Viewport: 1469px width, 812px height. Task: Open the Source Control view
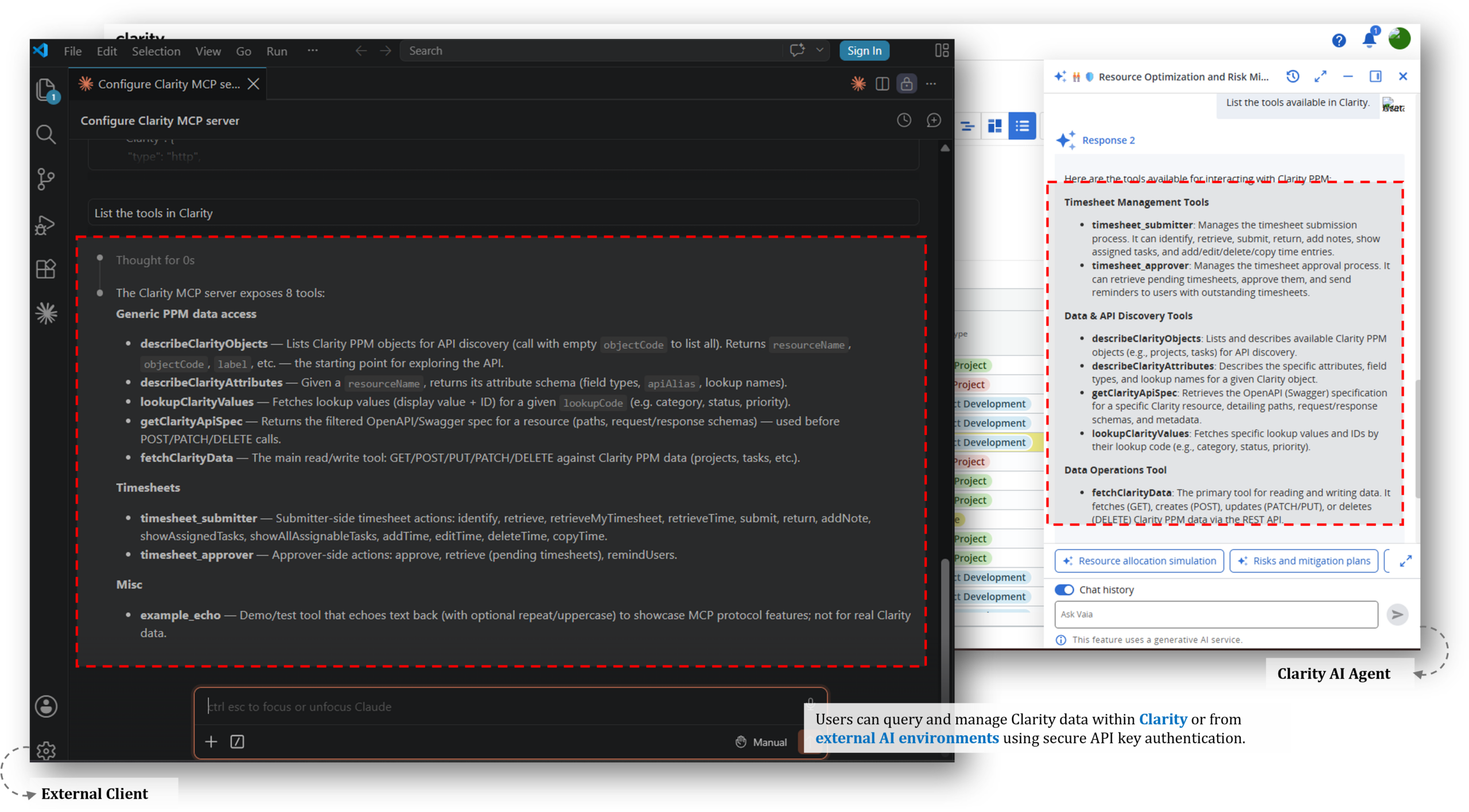point(46,179)
